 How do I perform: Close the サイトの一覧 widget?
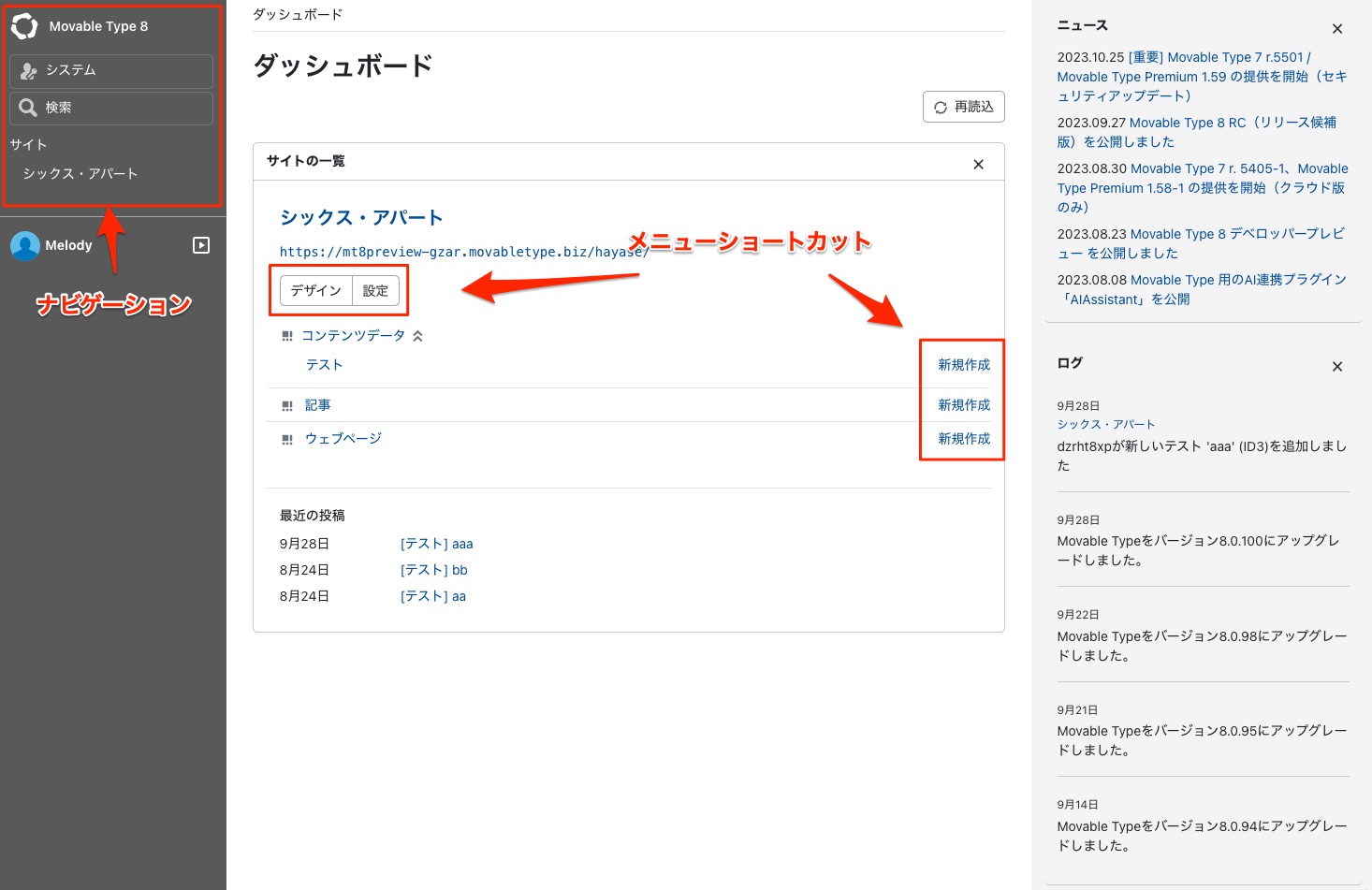coord(978,163)
